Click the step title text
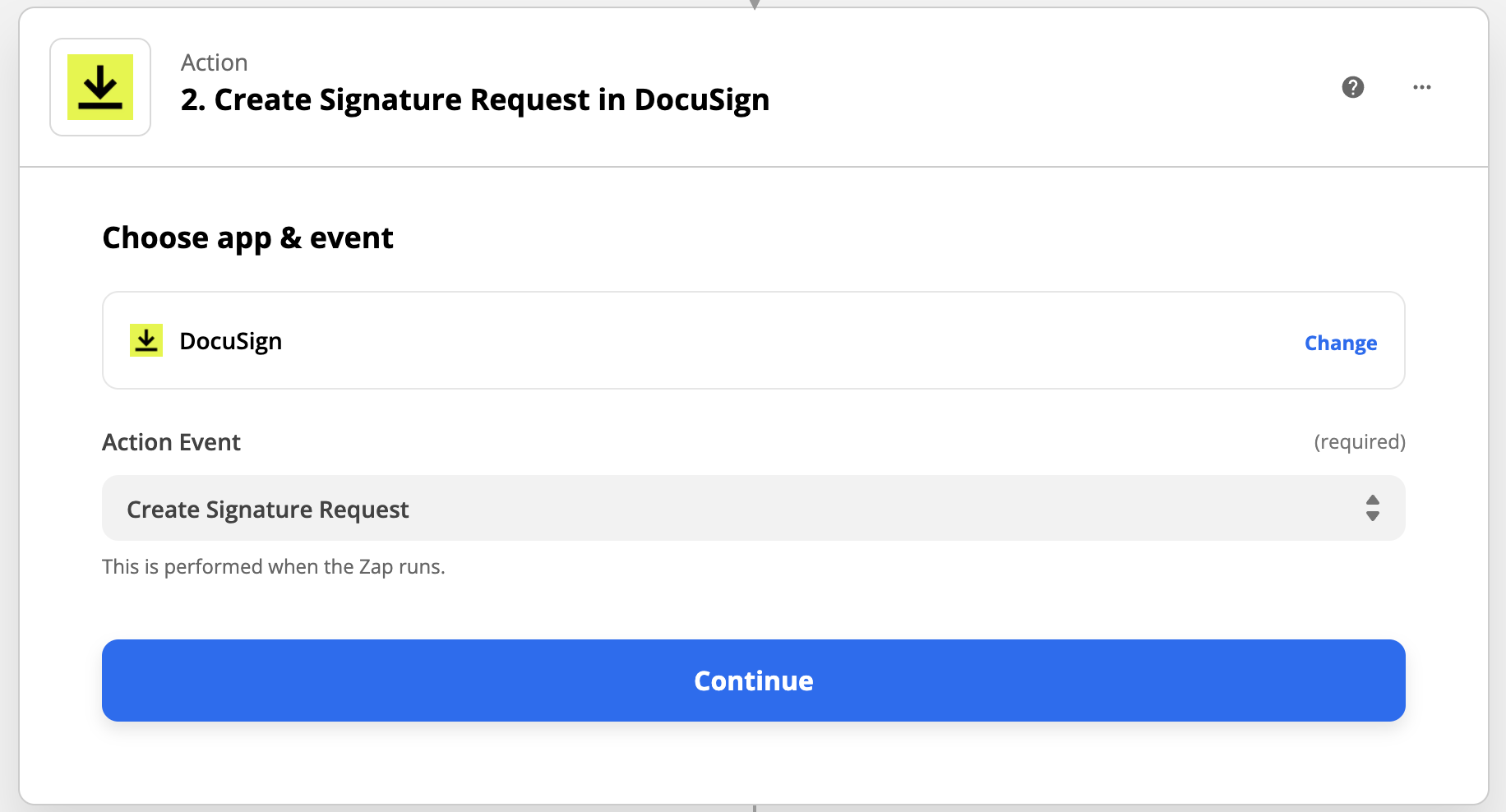 pyautogui.click(x=475, y=99)
